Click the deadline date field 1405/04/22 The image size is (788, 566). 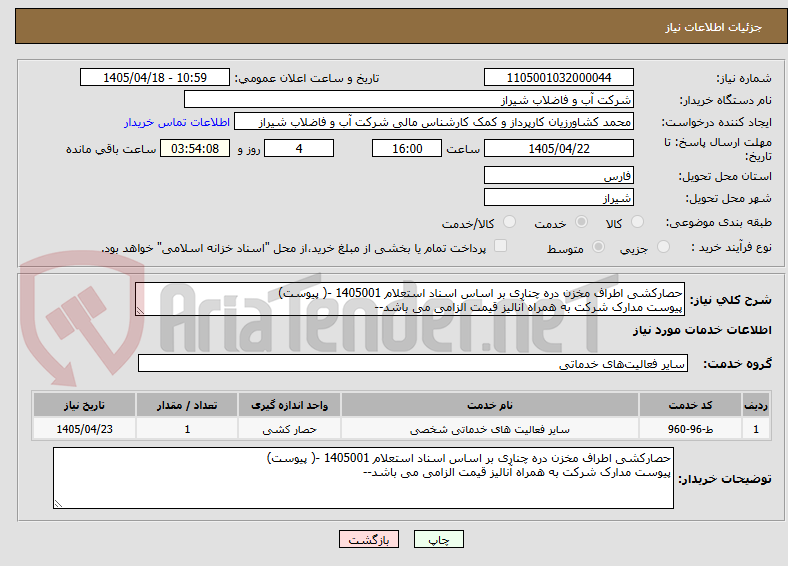558,148
